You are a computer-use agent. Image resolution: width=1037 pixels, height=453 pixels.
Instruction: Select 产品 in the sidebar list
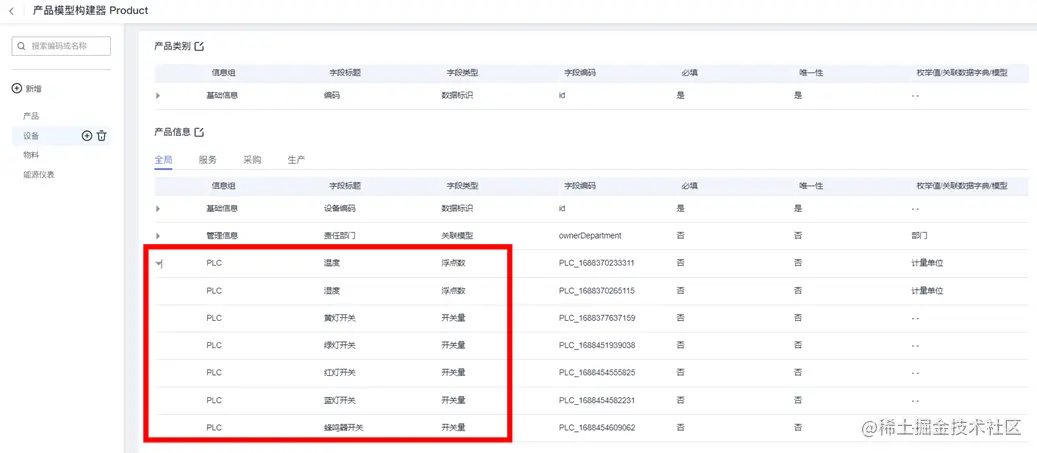(x=31, y=116)
